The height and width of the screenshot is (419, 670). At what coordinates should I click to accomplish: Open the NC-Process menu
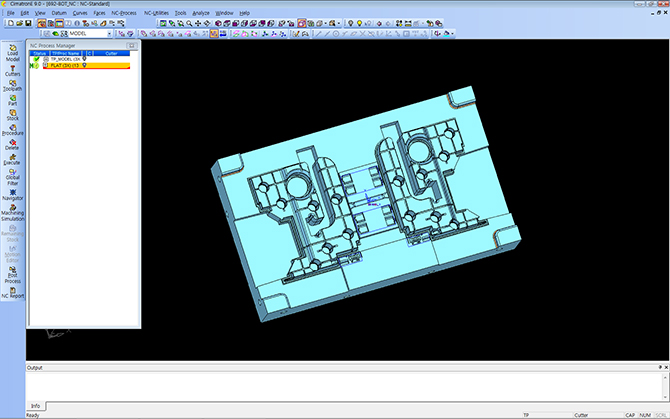(123, 13)
